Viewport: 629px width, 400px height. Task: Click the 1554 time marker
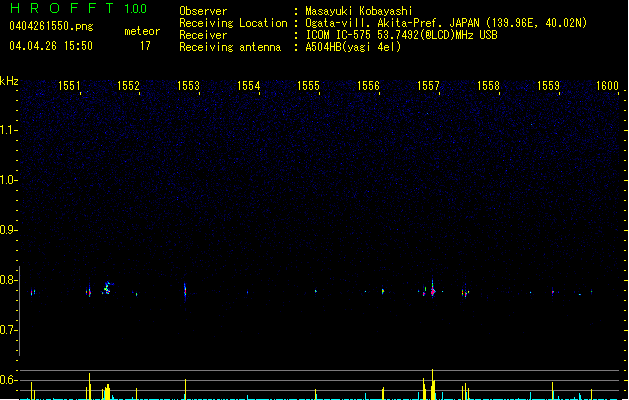point(248,86)
